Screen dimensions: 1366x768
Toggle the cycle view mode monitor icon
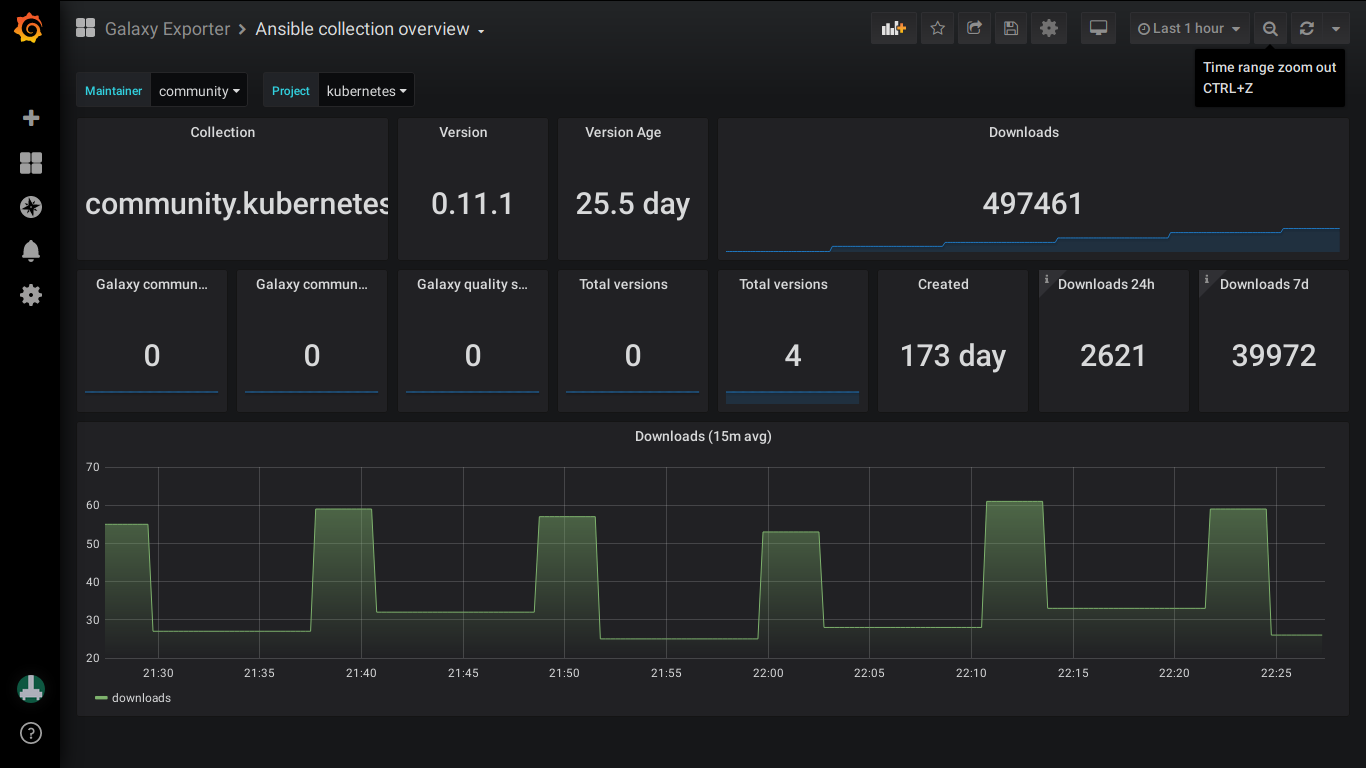tap(1099, 29)
